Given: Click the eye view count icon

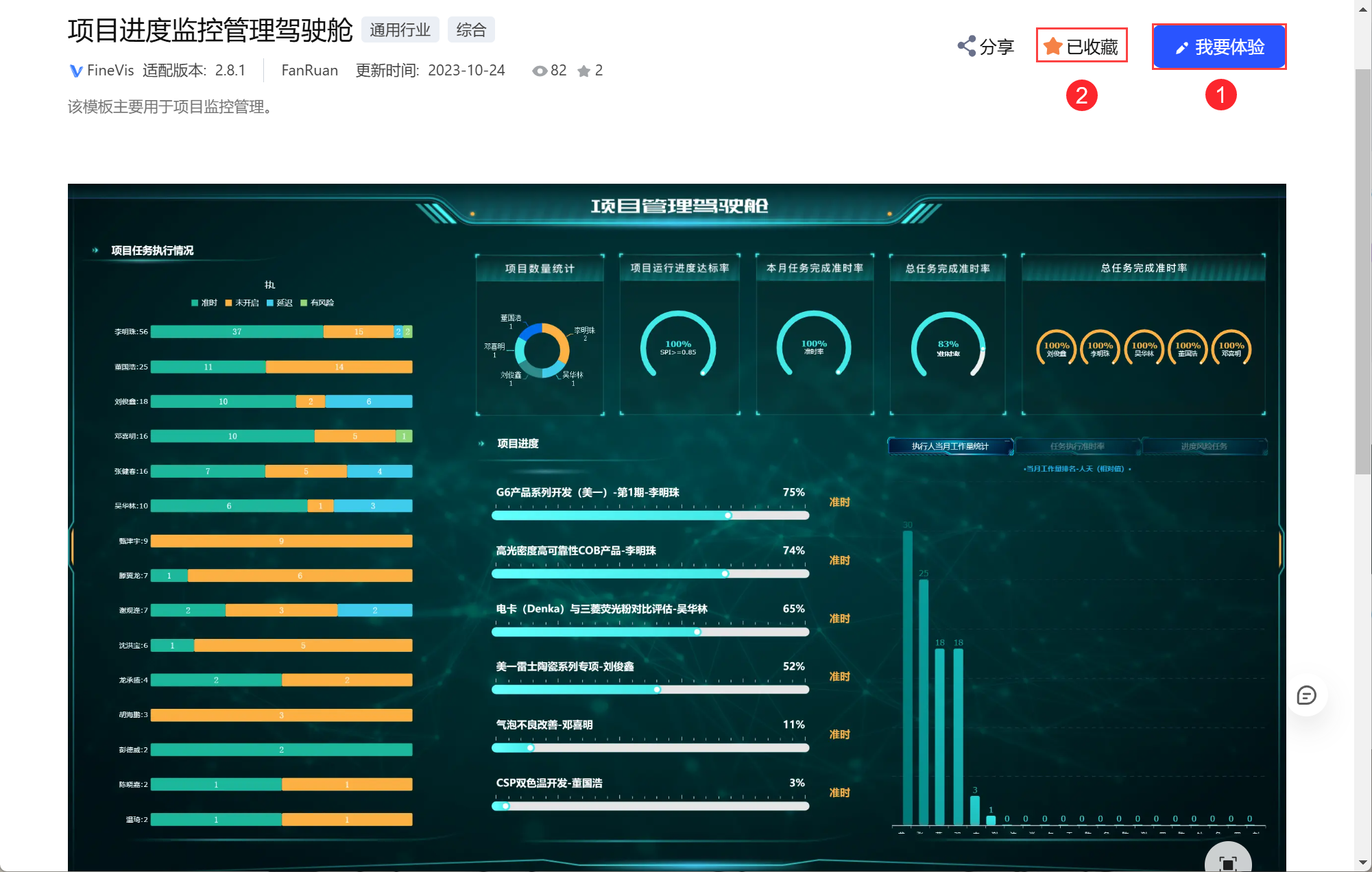Looking at the screenshot, I should [x=540, y=71].
